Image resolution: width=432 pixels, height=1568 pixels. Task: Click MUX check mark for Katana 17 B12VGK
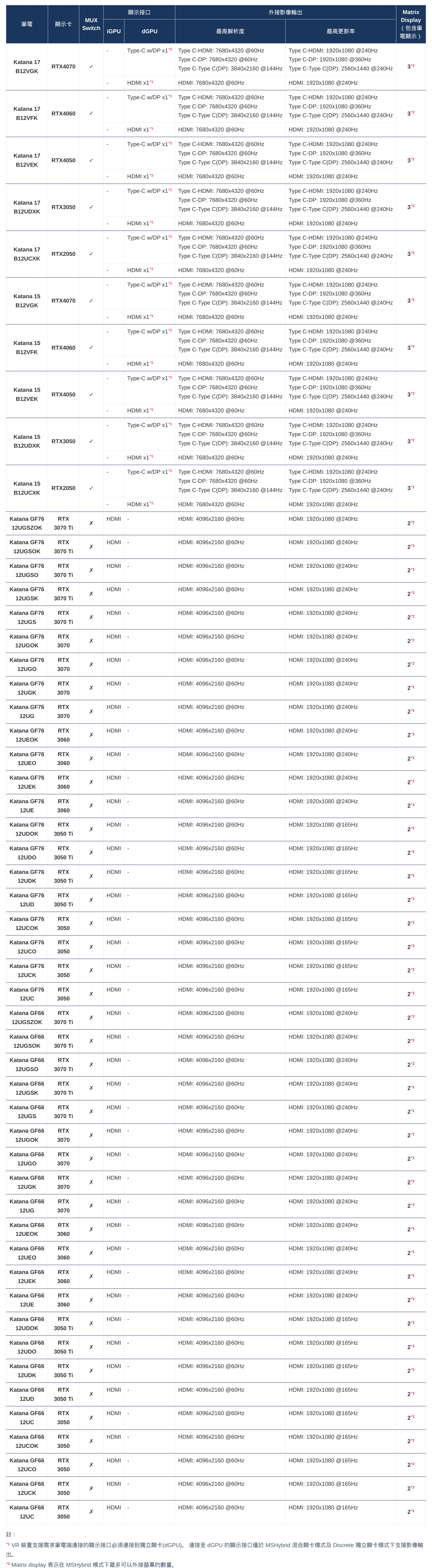point(91,66)
